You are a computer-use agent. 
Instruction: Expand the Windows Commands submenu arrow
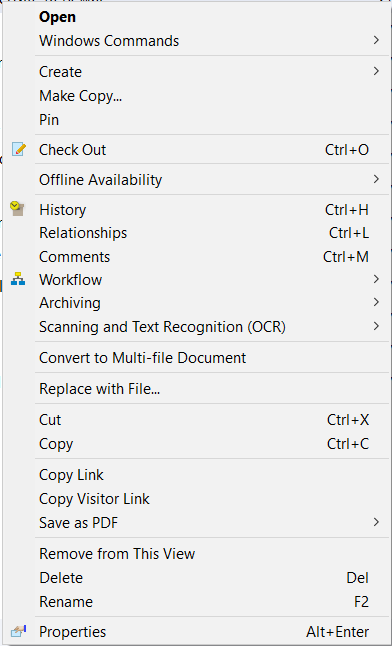[x=376, y=40]
